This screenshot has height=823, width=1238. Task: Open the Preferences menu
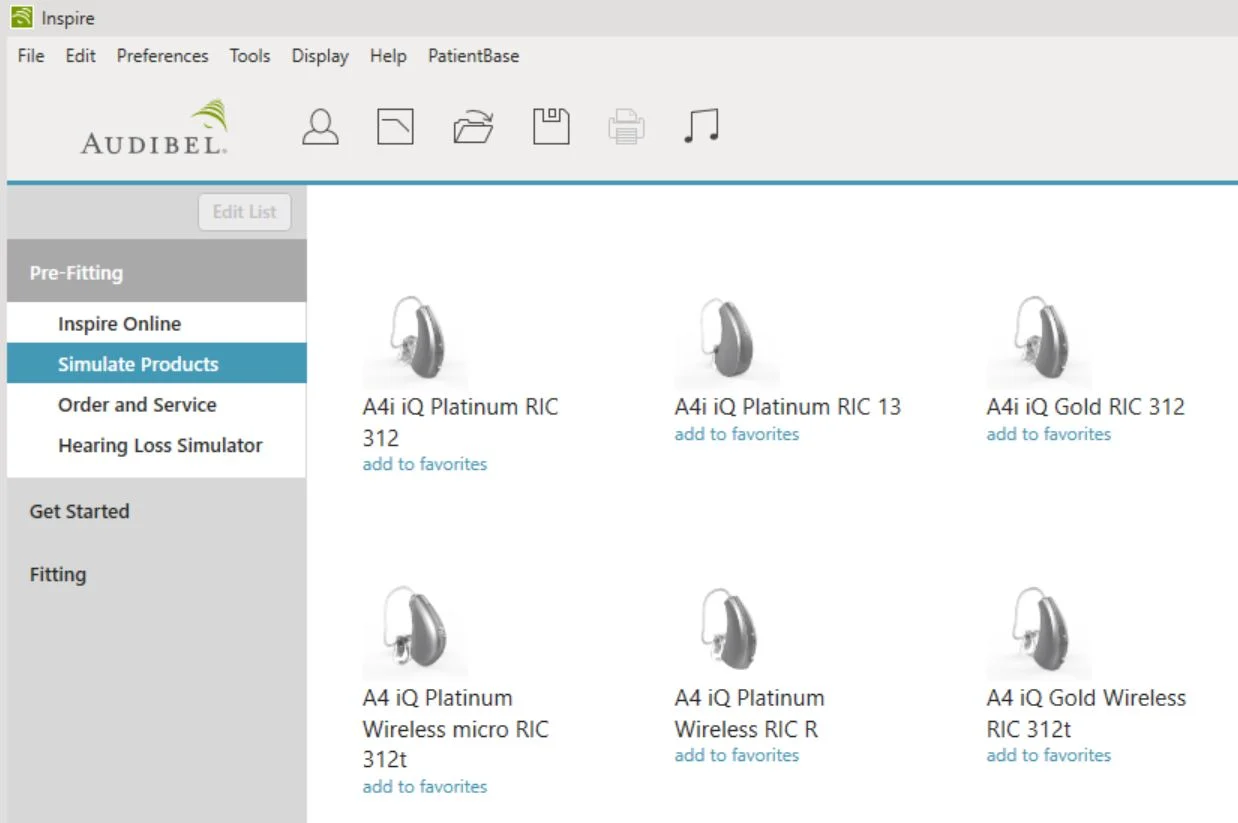tap(163, 56)
